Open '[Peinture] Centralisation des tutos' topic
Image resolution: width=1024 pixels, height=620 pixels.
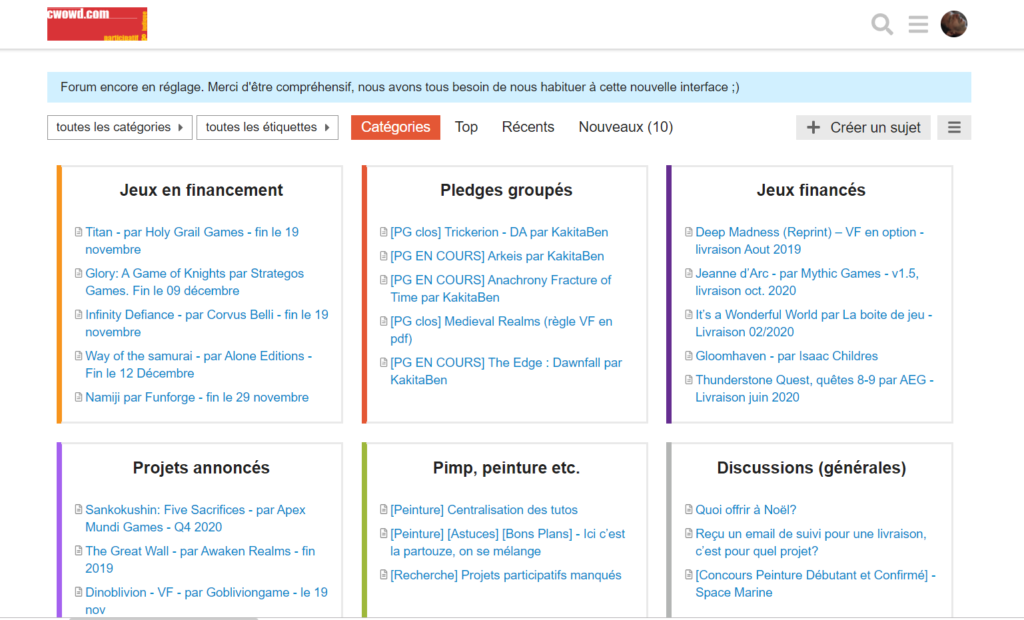point(484,510)
